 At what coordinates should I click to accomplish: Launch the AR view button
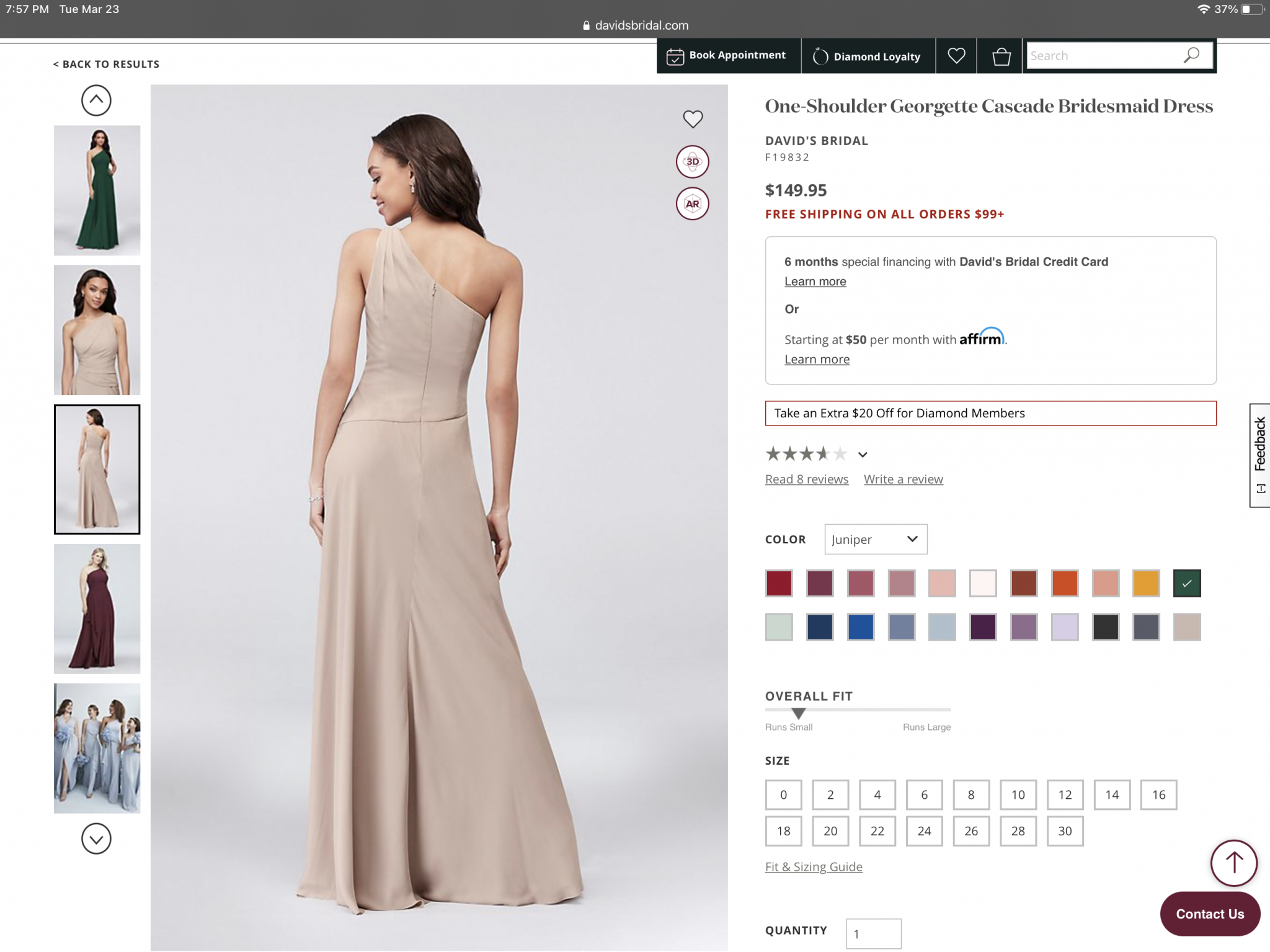coord(692,204)
